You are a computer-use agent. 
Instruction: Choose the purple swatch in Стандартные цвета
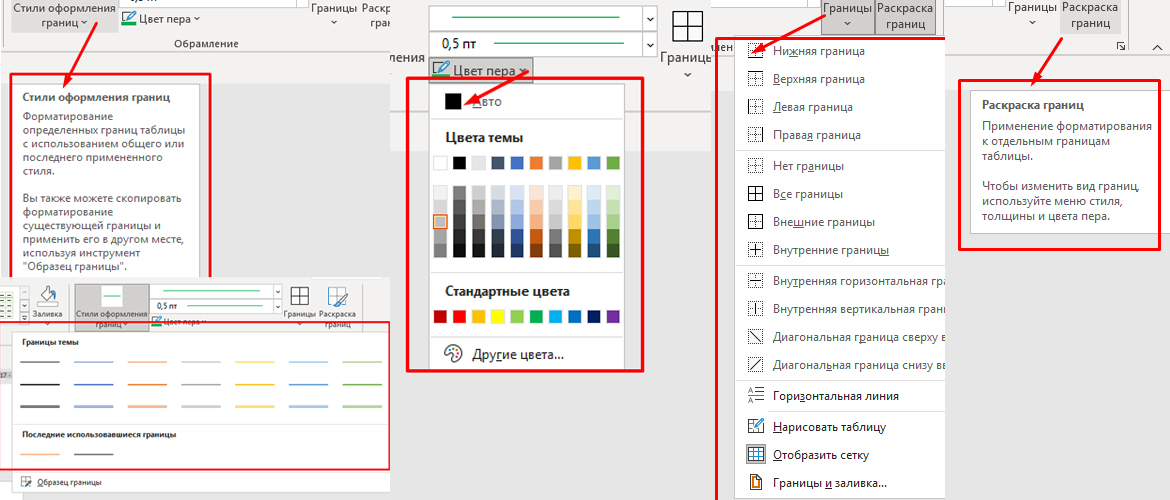[x=613, y=317]
